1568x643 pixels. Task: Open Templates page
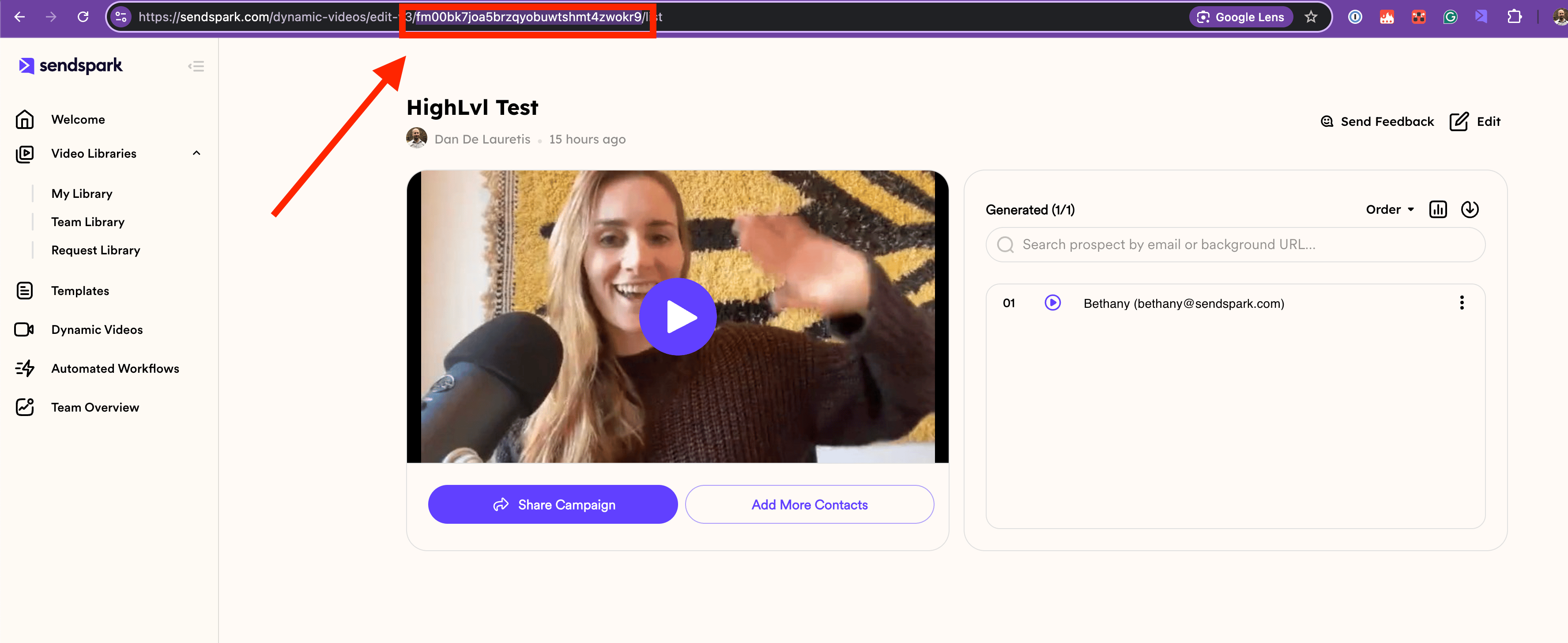point(80,291)
